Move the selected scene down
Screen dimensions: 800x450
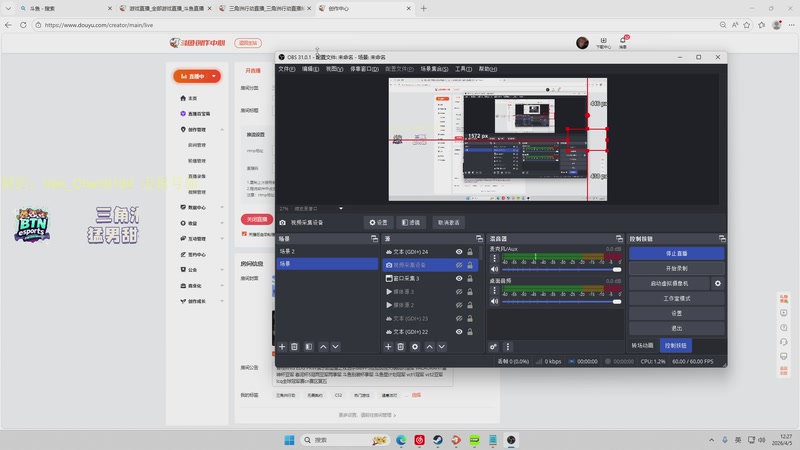point(335,346)
